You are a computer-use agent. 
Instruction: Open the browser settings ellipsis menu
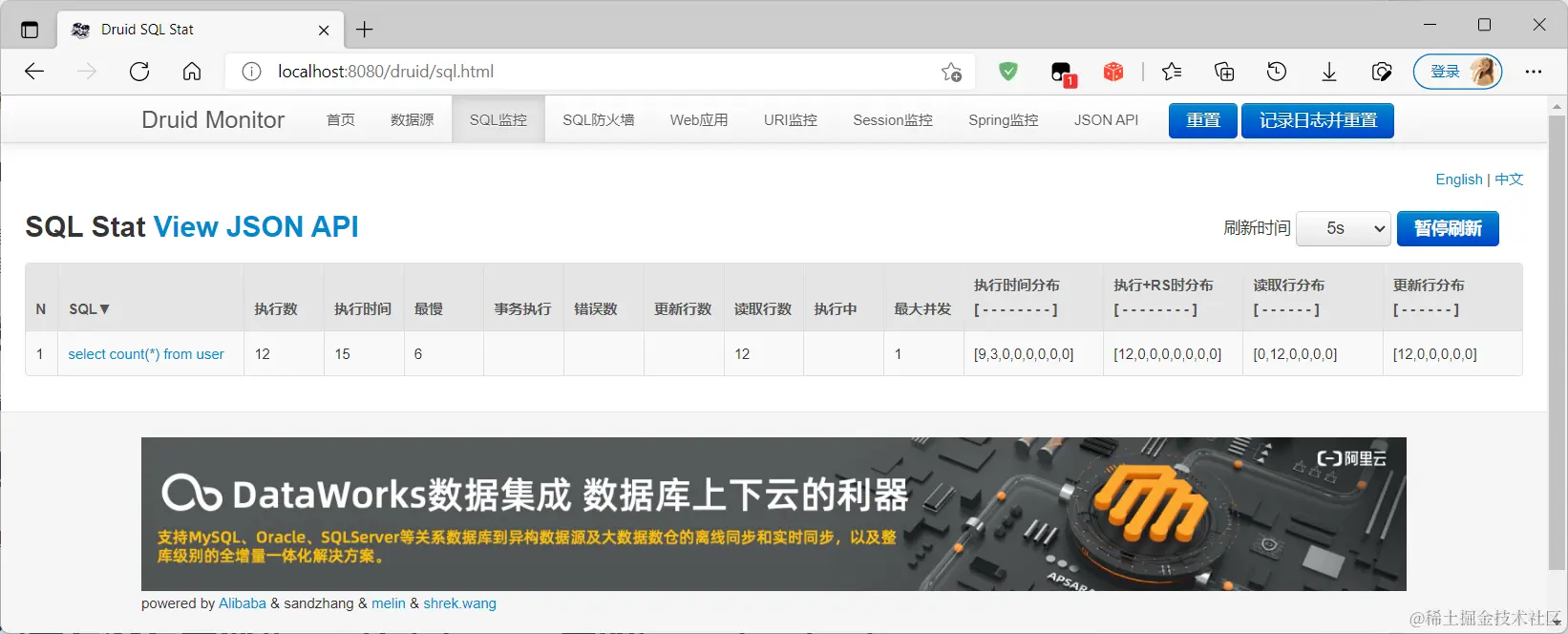click(x=1534, y=72)
